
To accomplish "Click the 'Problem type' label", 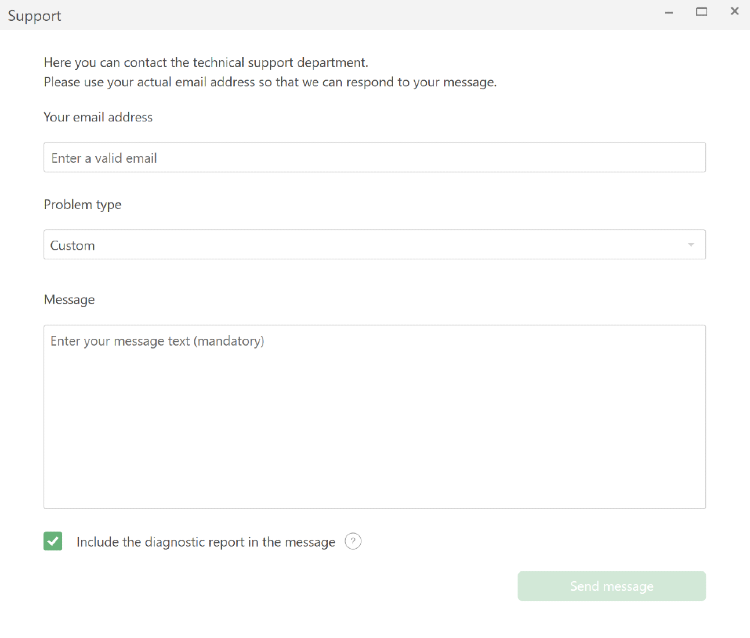I will point(82,205).
